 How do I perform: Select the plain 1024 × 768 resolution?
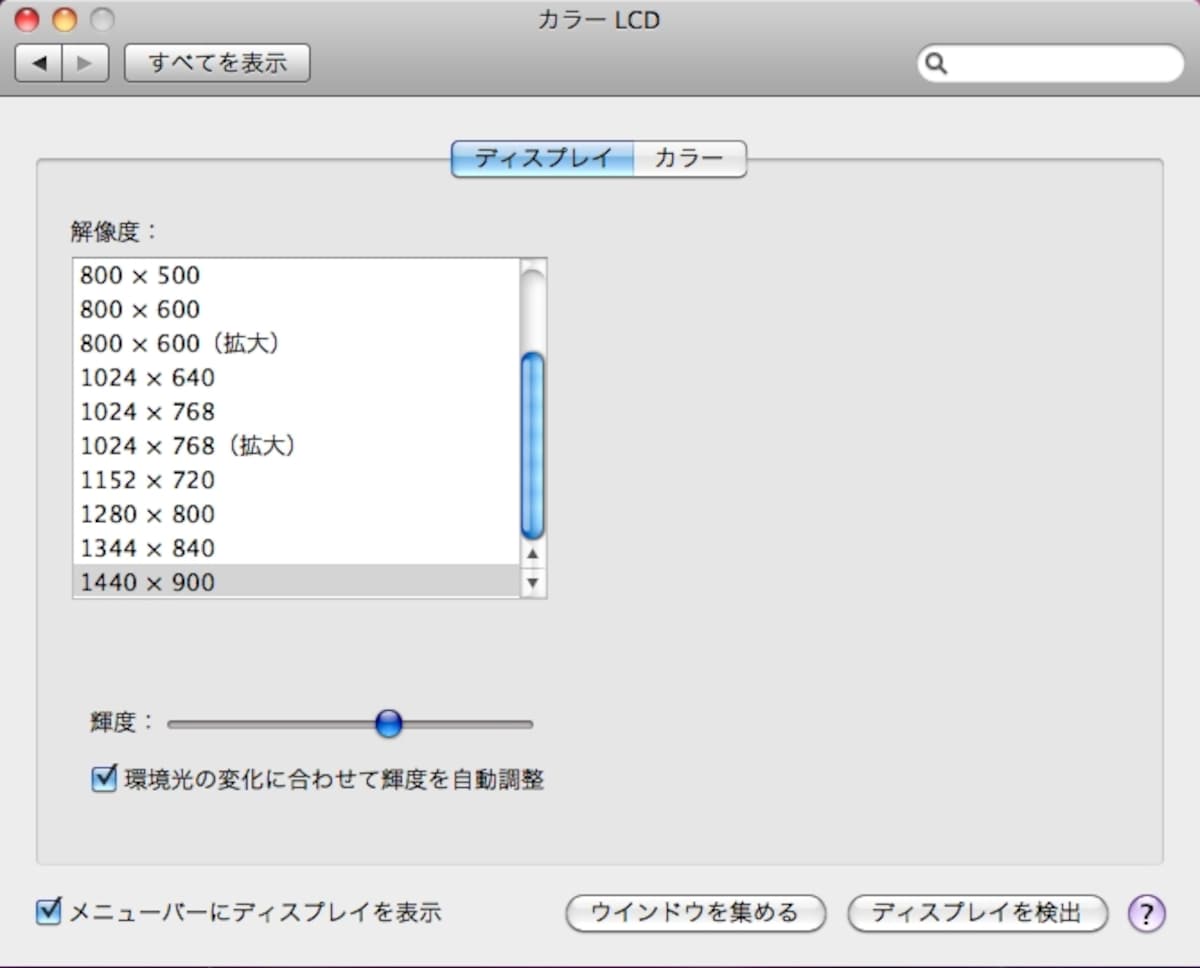point(296,411)
